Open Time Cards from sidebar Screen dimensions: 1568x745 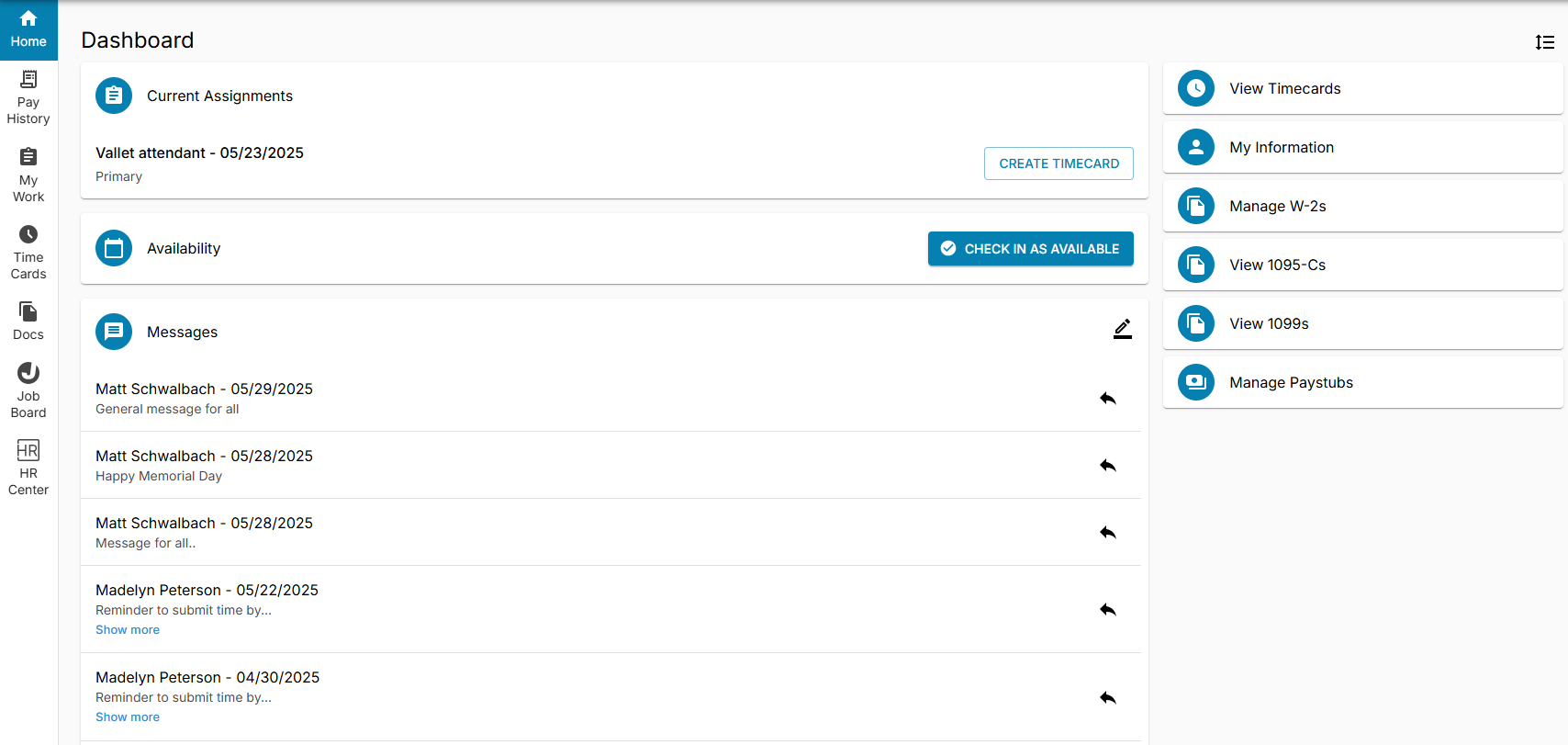pyautogui.click(x=28, y=253)
